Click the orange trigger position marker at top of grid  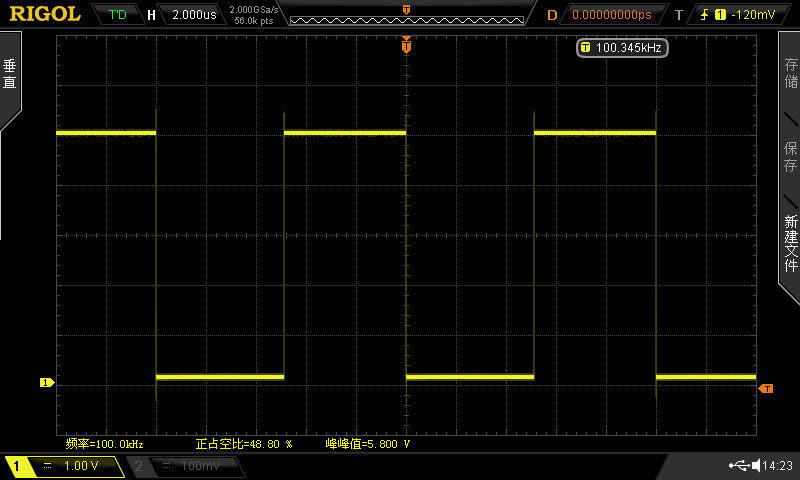pyautogui.click(x=406, y=46)
